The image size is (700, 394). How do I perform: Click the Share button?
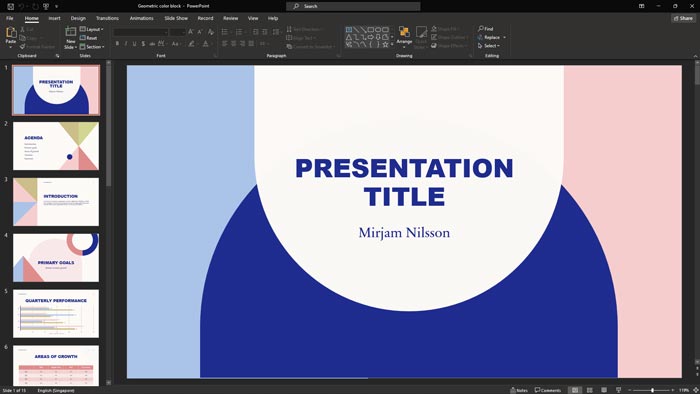(683, 18)
